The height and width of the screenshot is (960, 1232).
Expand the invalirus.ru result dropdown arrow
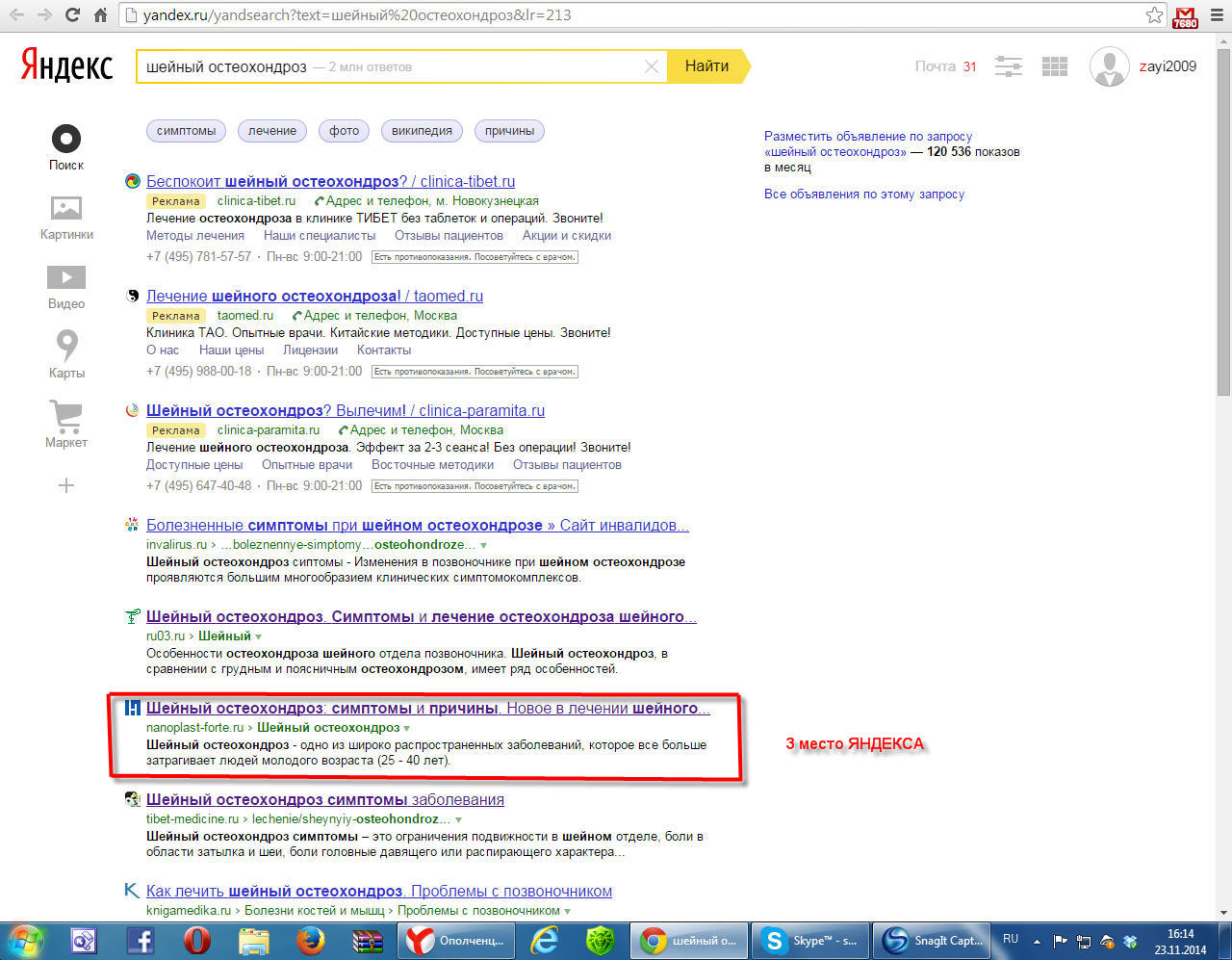coord(484,545)
